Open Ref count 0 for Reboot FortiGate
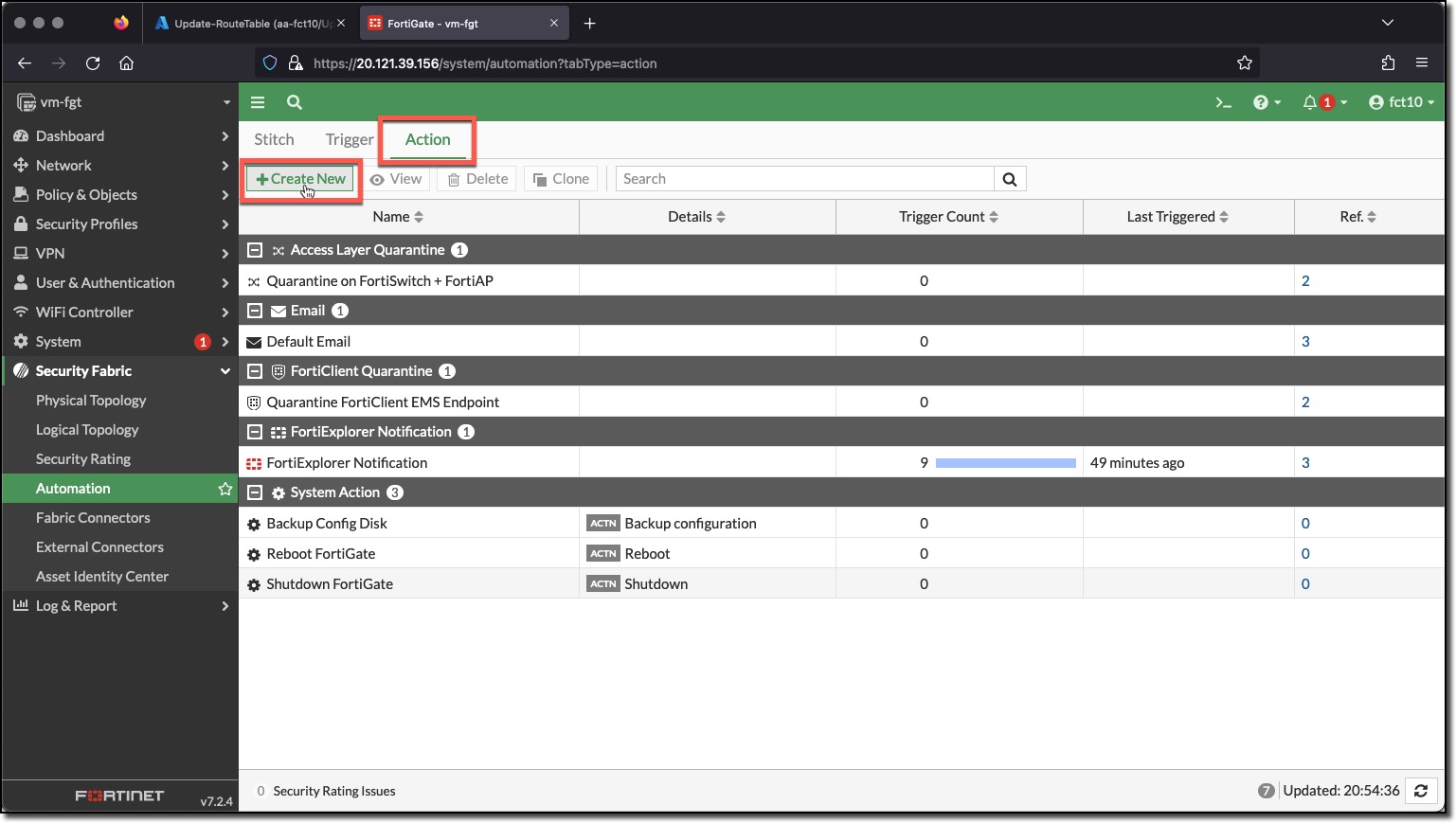Image resolution: width=1456 pixels, height=823 pixels. click(1305, 554)
